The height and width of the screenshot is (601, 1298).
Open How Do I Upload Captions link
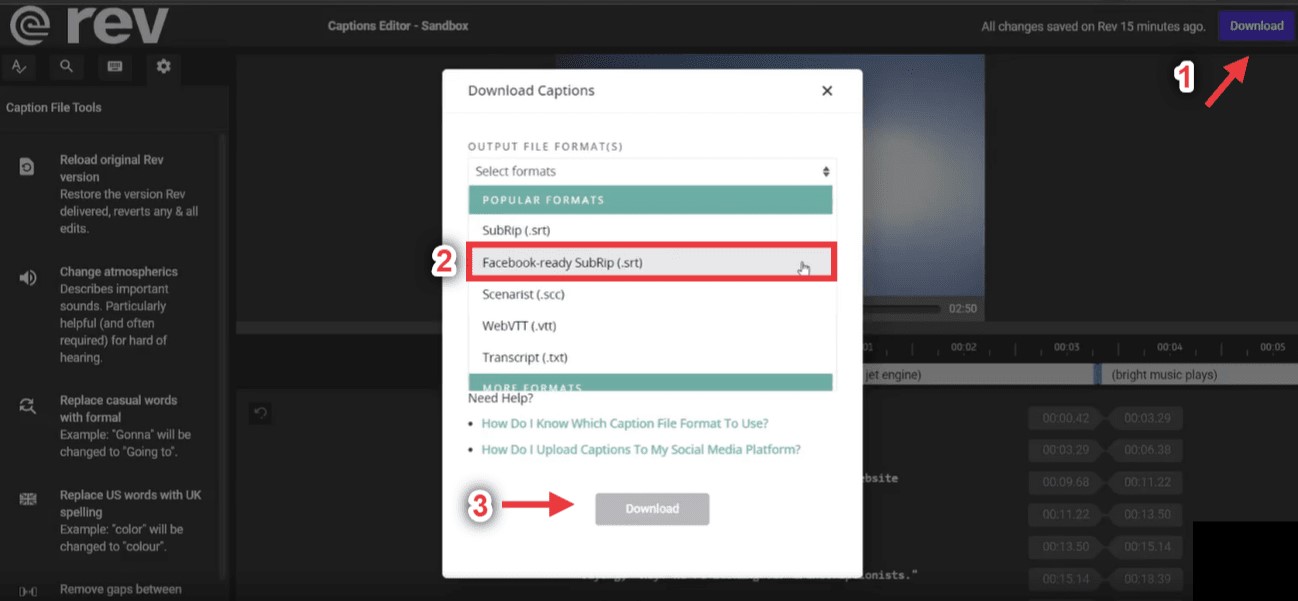(641, 449)
